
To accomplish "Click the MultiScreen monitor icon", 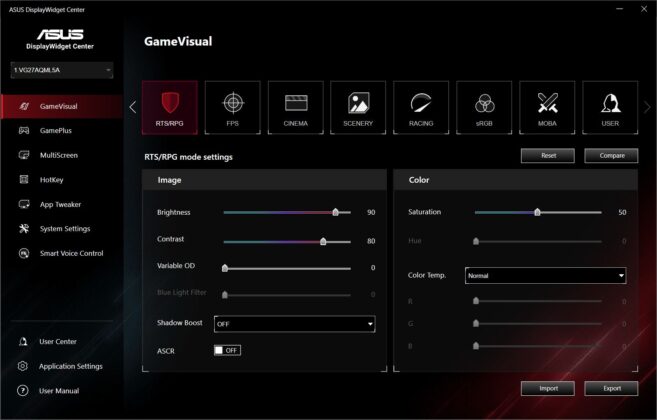I will (x=24, y=155).
